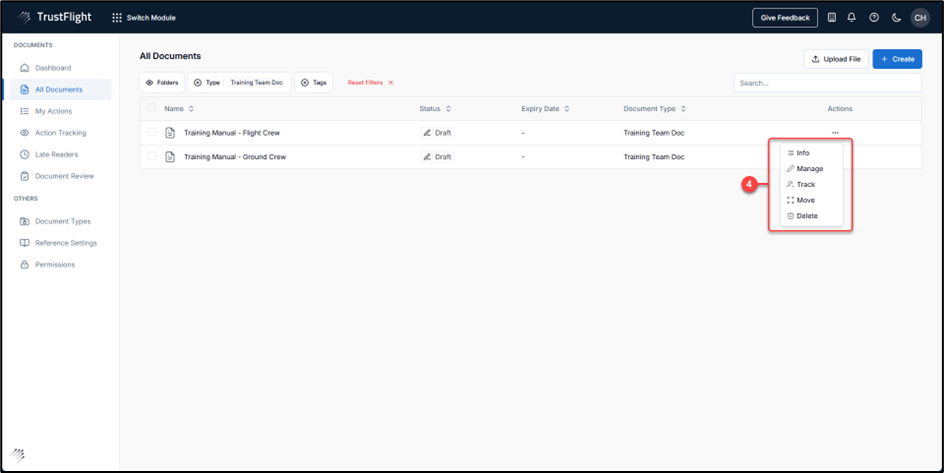
Task: Select all documents header checkbox
Action: (x=152, y=108)
